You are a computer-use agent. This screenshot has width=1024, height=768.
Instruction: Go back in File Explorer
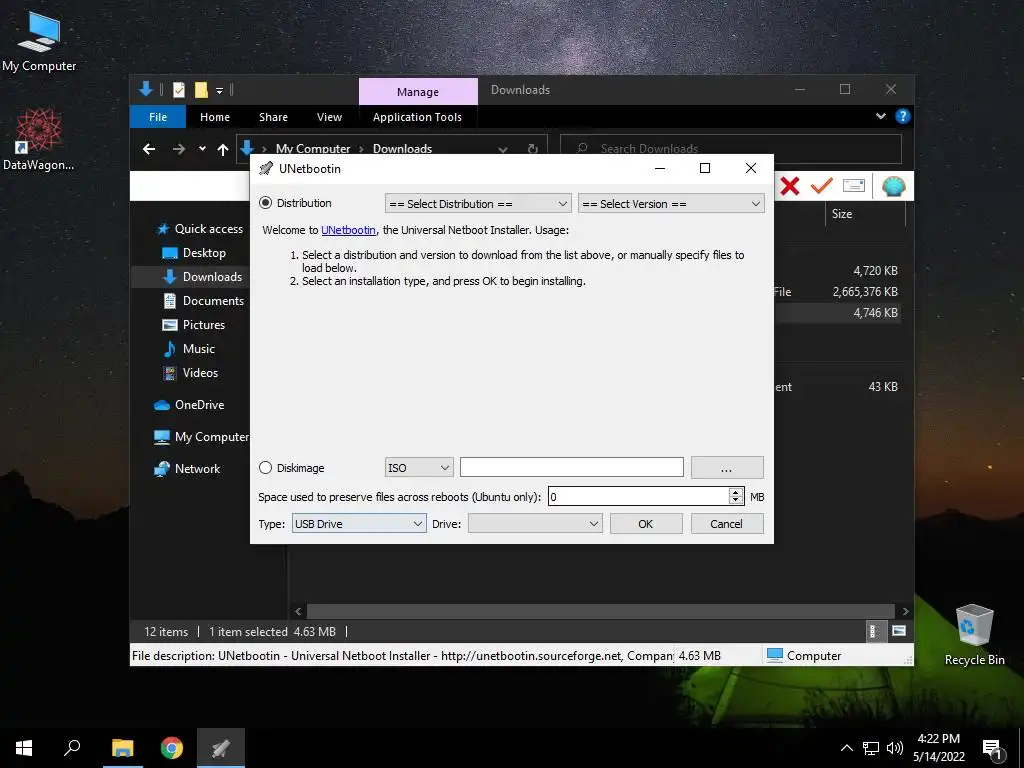coord(149,150)
